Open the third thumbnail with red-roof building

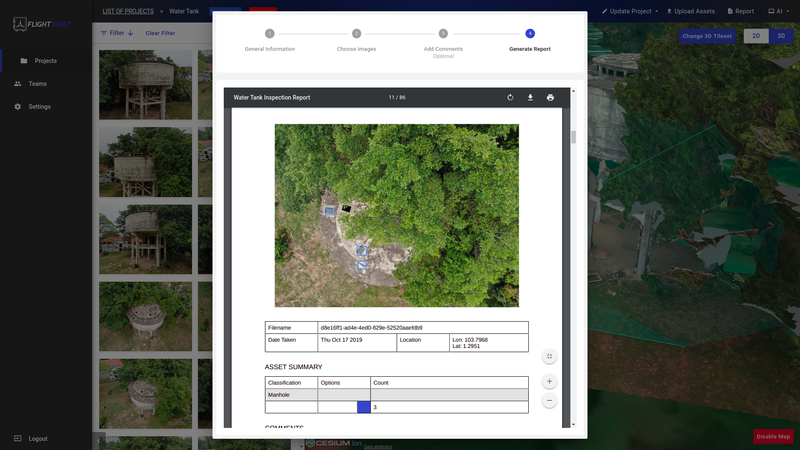click(145, 240)
